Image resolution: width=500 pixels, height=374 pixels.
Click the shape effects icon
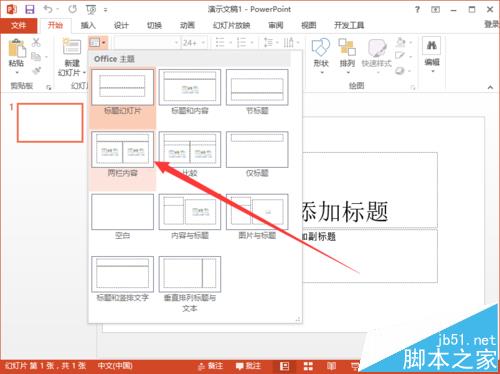point(400,71)
